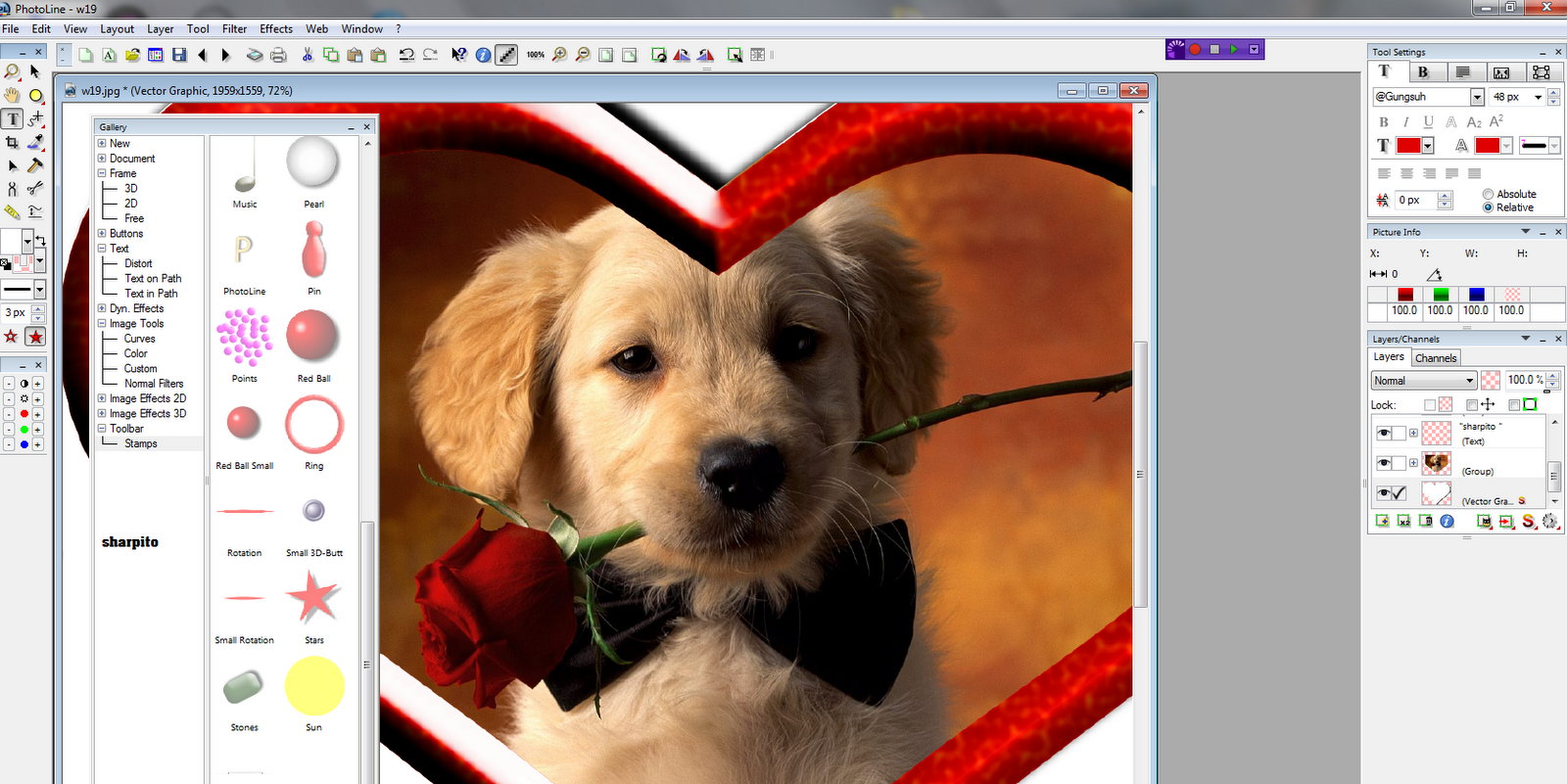
Task: Expand the Image Effects 2D tree node
Action: click(102, 398)
